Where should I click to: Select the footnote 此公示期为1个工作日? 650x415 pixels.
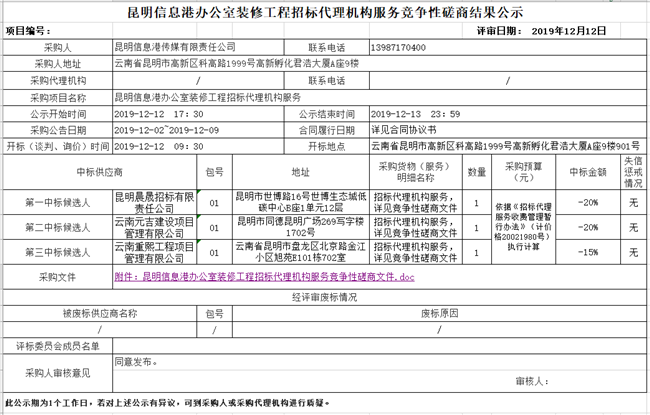pos(167,403)
